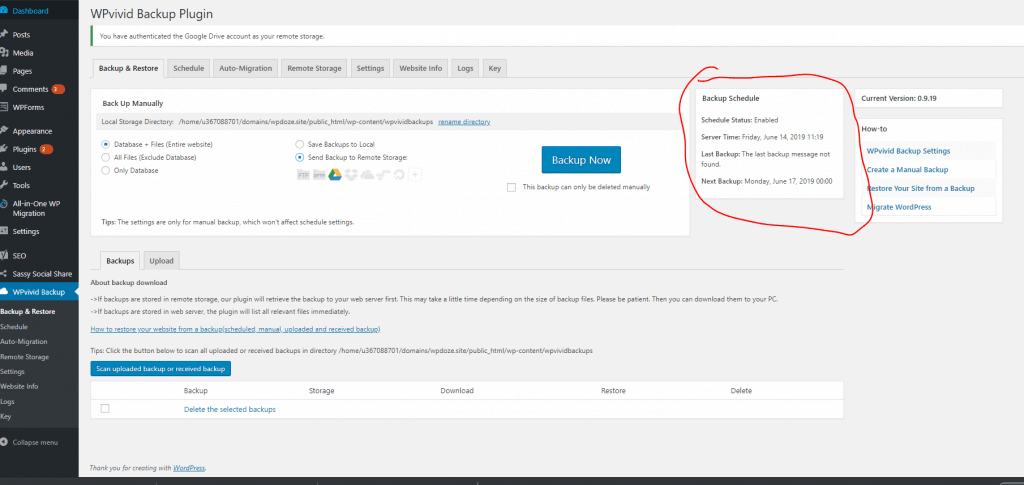Choose Send Backup to Remote Storage
1024x485 pixels.
pyautogui.click(x=300, y=157)
